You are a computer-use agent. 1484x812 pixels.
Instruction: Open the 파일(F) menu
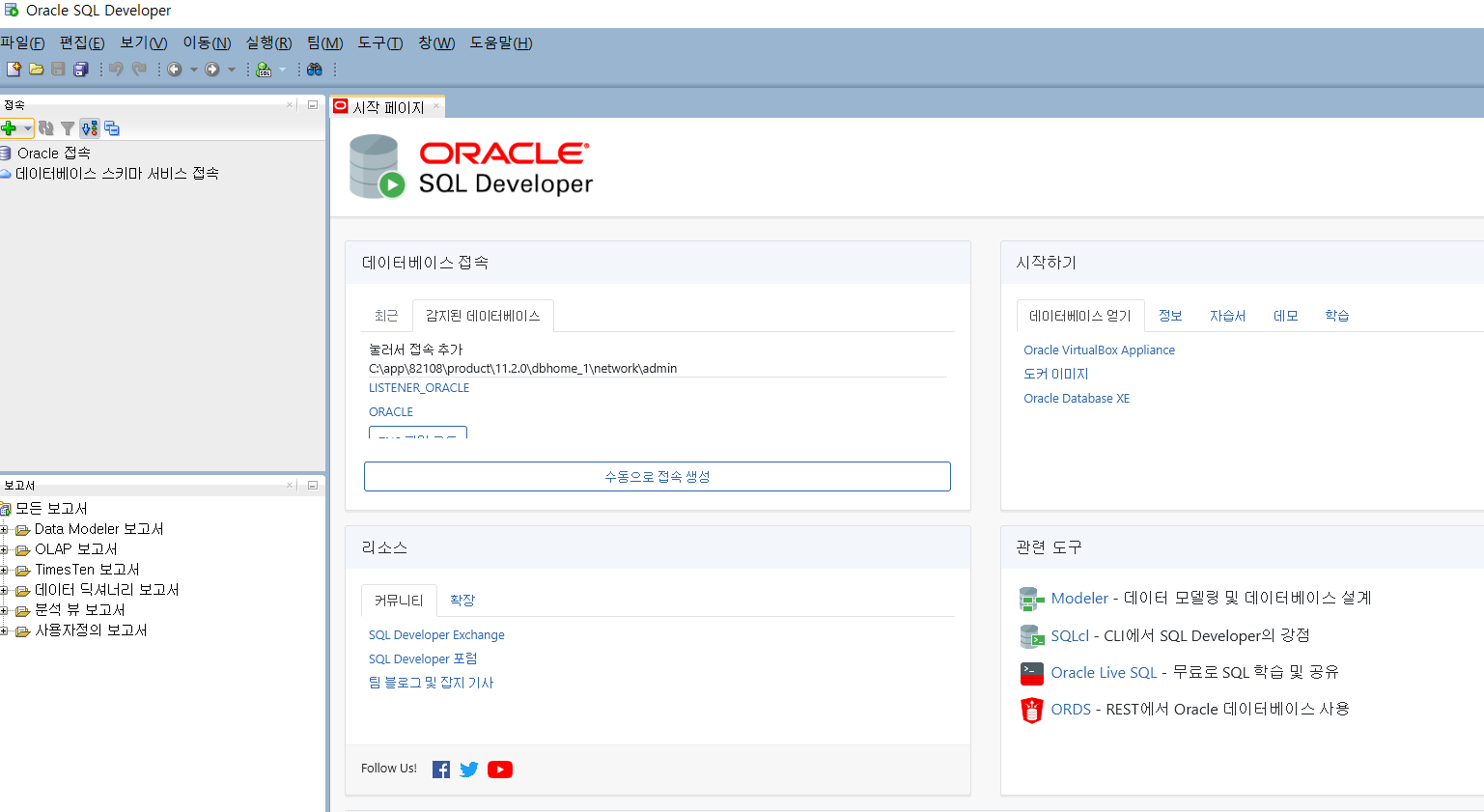click(22, 42)
